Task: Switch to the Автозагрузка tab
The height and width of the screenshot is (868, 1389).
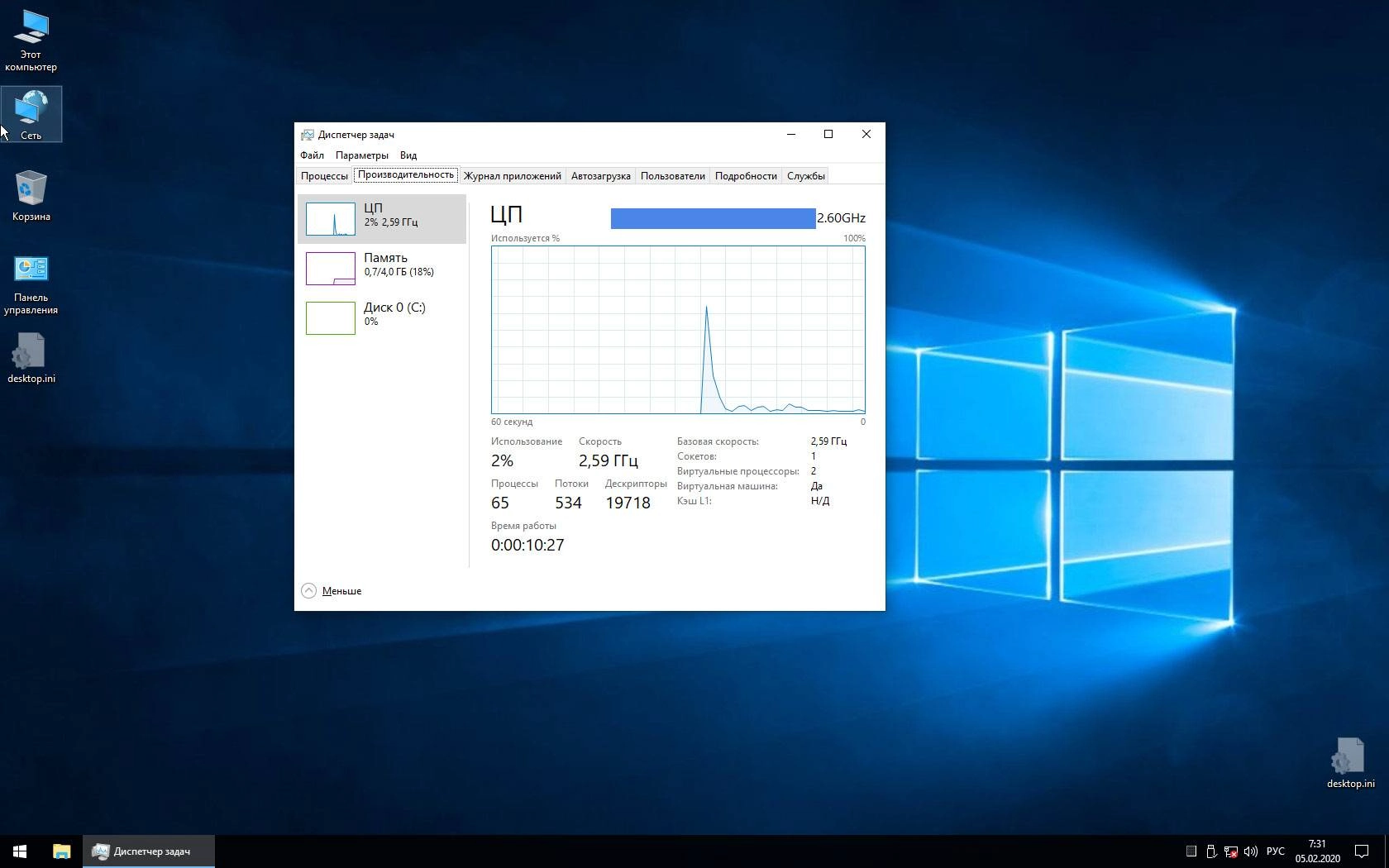Action: [601, 176]
